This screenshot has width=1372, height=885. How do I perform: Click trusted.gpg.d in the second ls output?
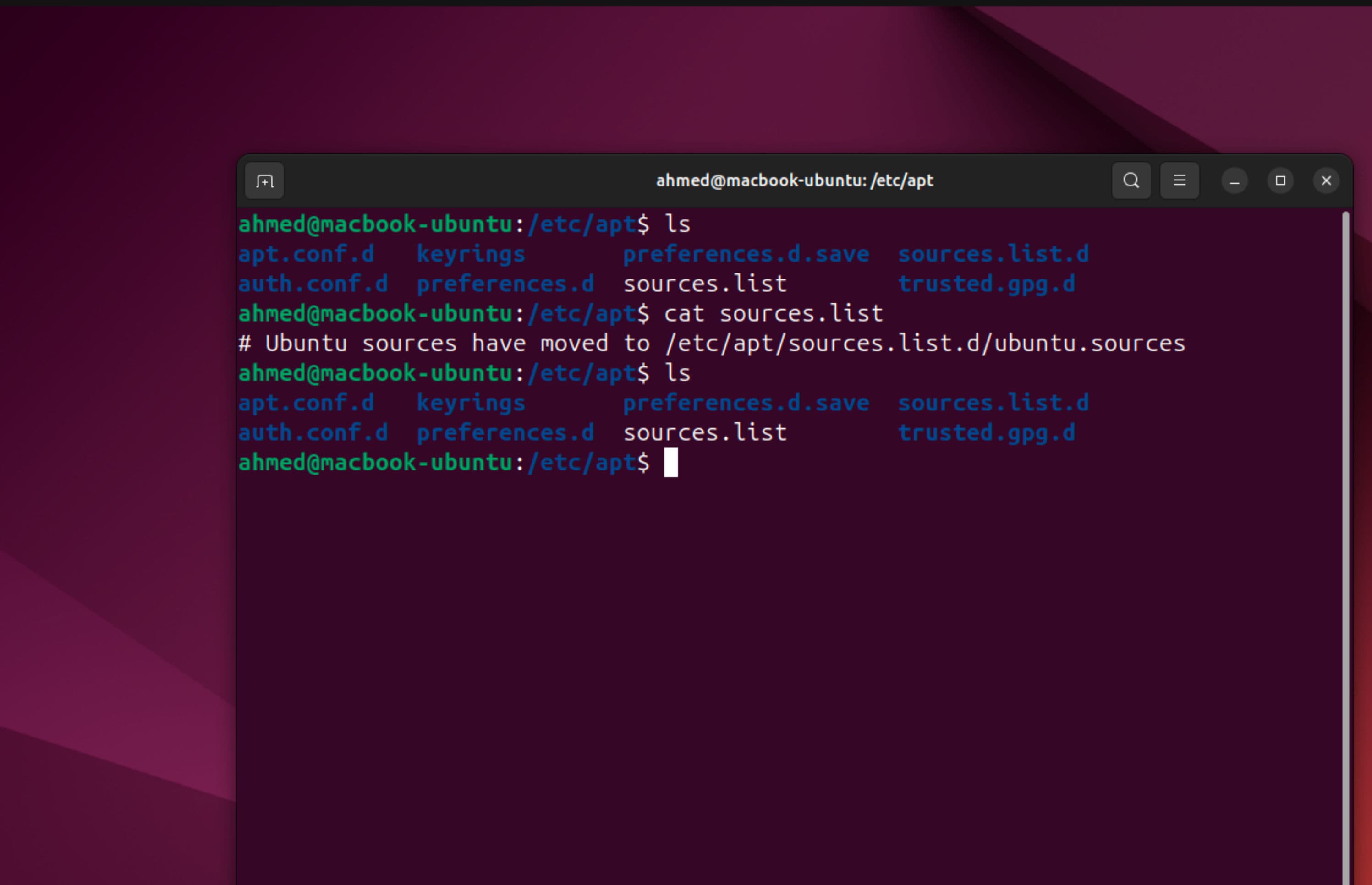(986, 433)
